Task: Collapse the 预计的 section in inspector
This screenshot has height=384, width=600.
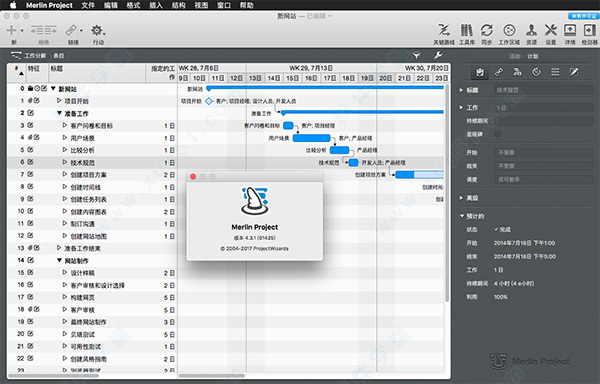Action: point(461,216)
